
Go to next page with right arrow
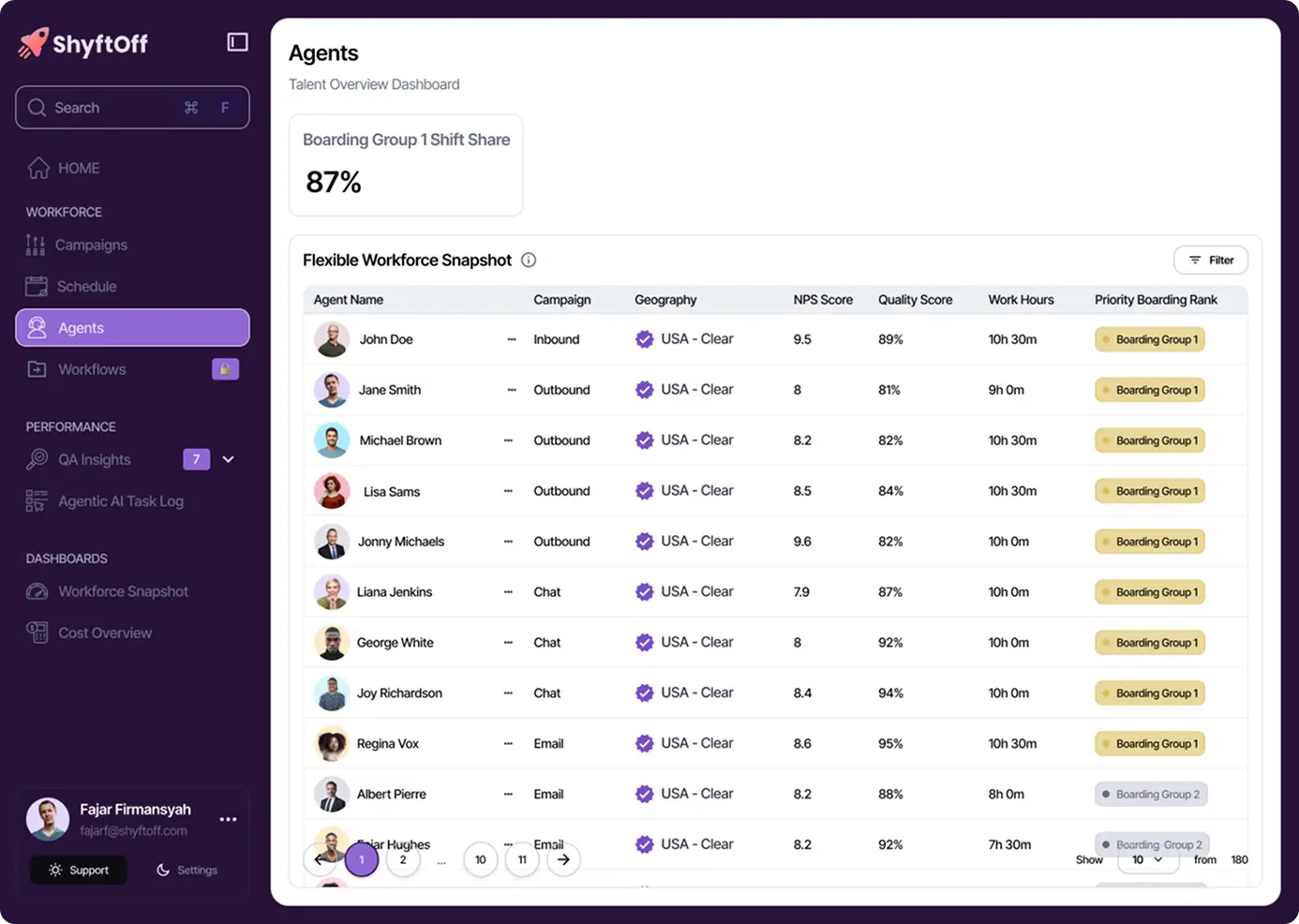pos(563,859)
